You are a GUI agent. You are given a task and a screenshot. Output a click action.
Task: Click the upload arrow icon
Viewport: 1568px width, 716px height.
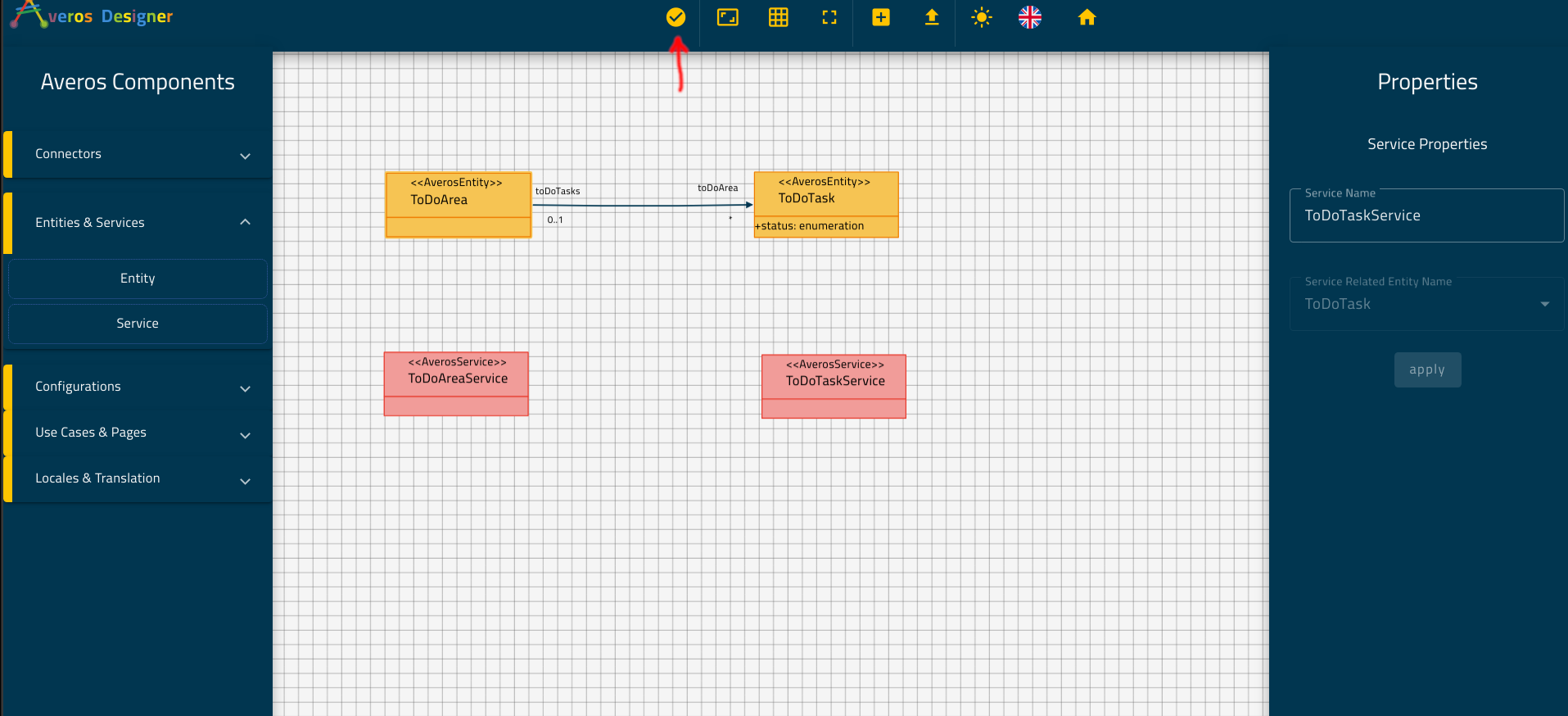(932, 17)
